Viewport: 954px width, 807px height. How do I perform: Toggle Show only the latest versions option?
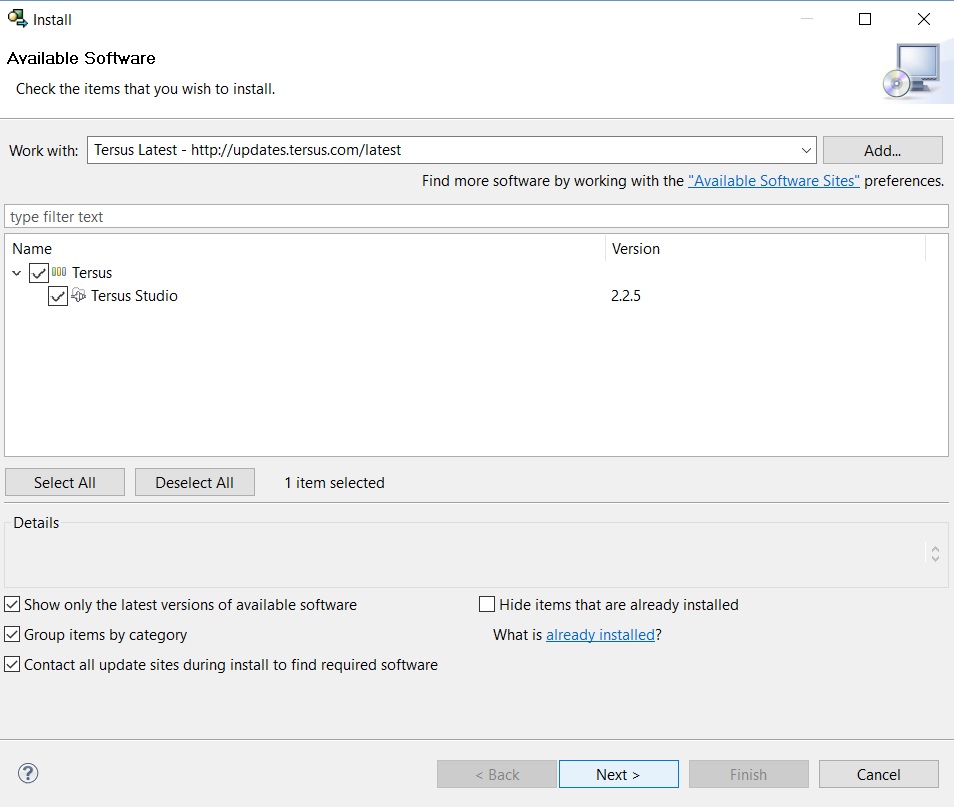coord(12,604)
